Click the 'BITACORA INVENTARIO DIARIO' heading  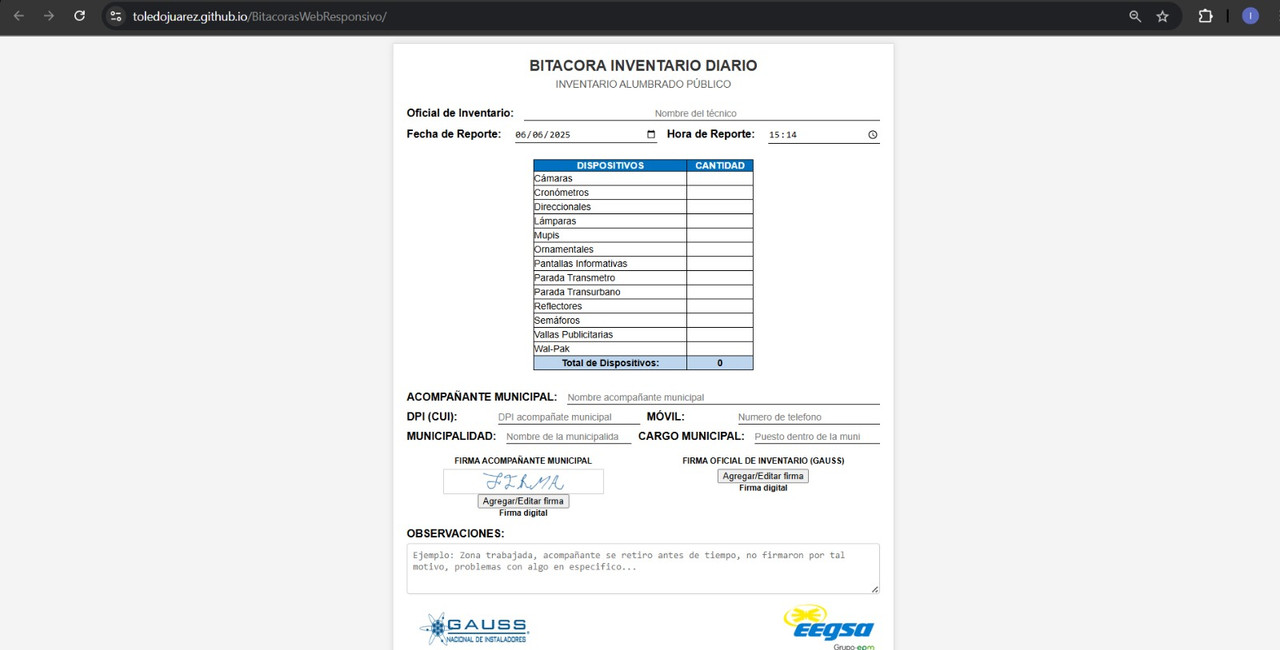click(643, 66)
